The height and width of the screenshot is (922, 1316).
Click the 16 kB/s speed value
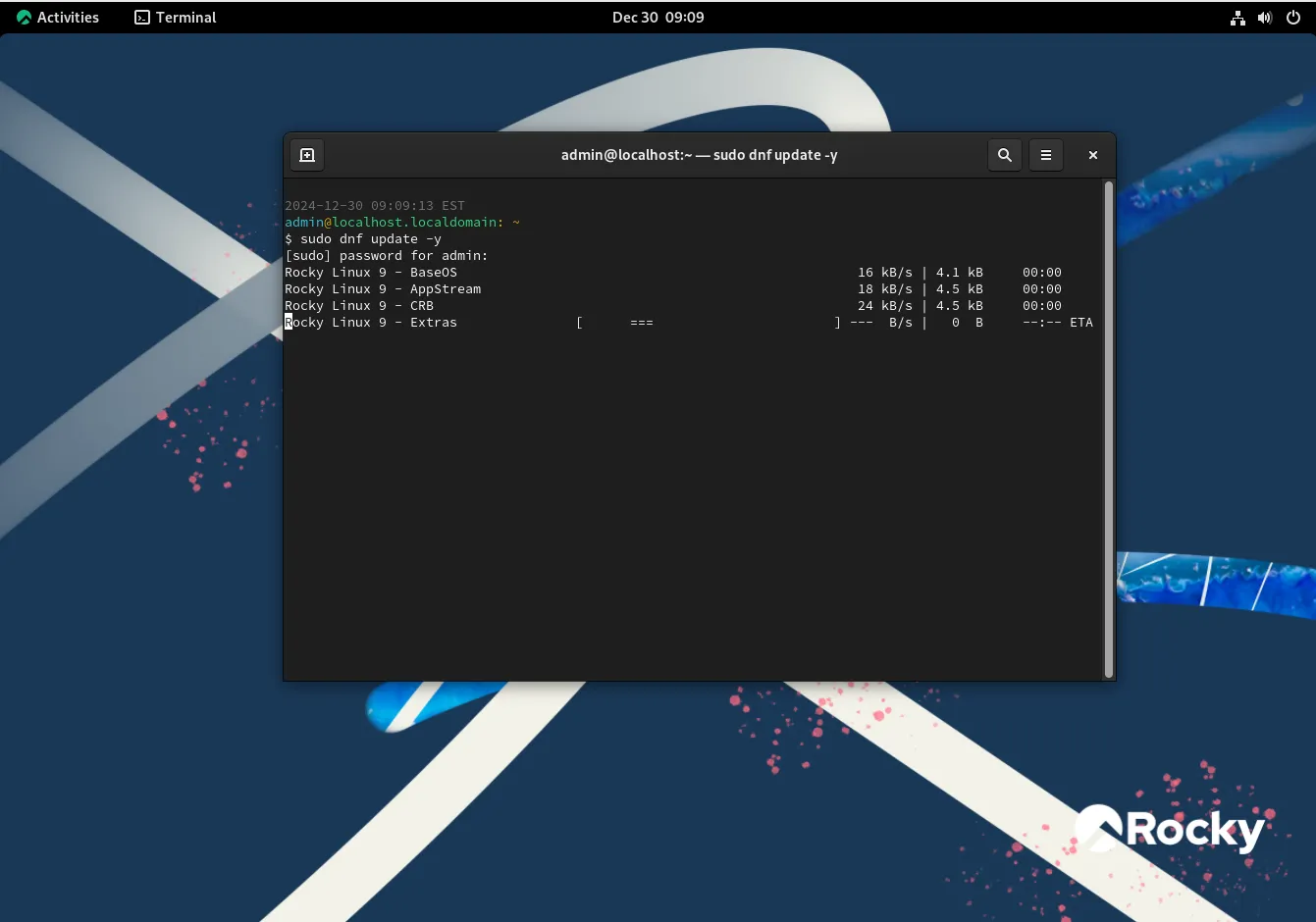tap(885, 273)
